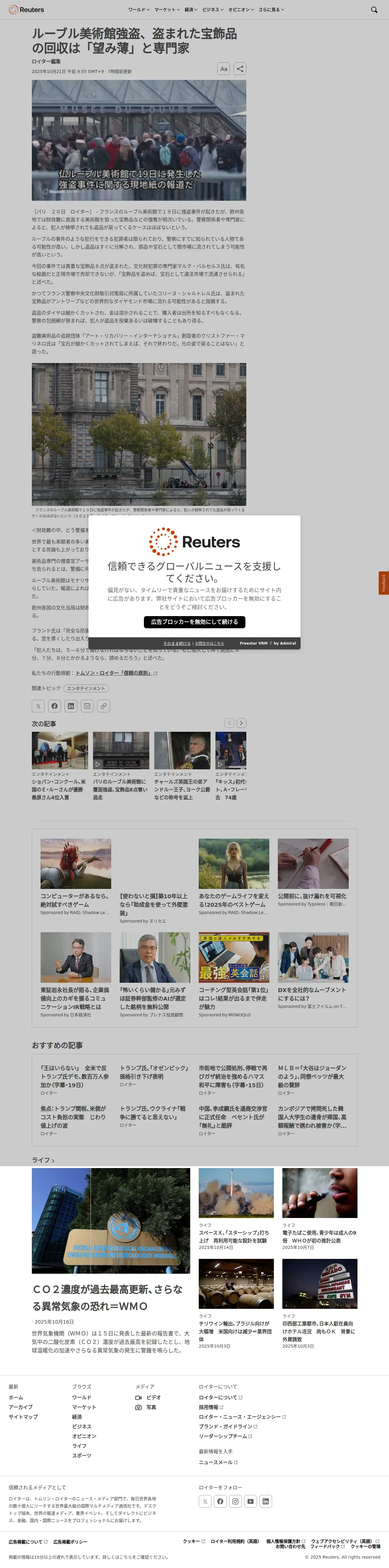This screenshot has height=1568, width=389.
Task: Open footer 写真 camera icon link
Action: (145, 1407)
